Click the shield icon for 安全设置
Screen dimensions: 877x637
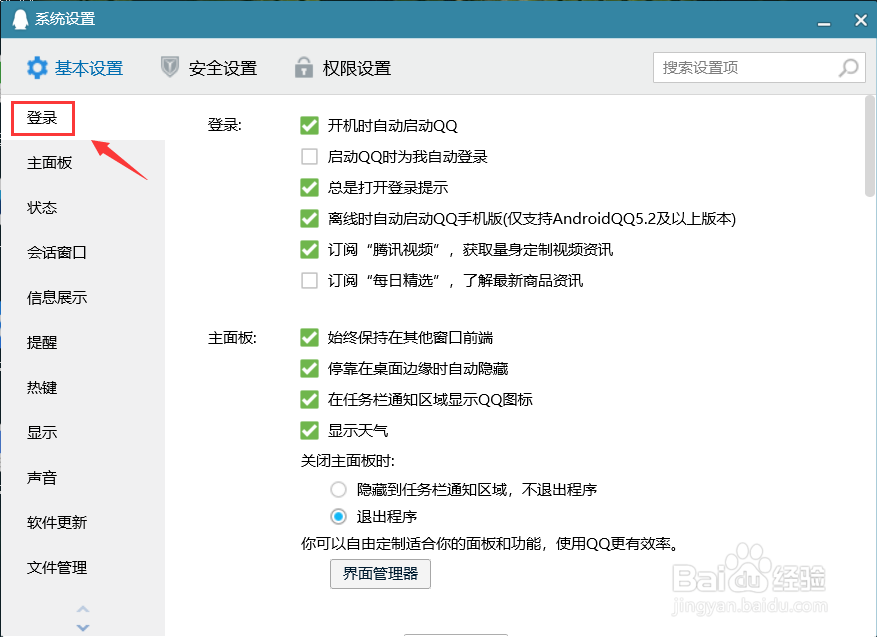169,67
